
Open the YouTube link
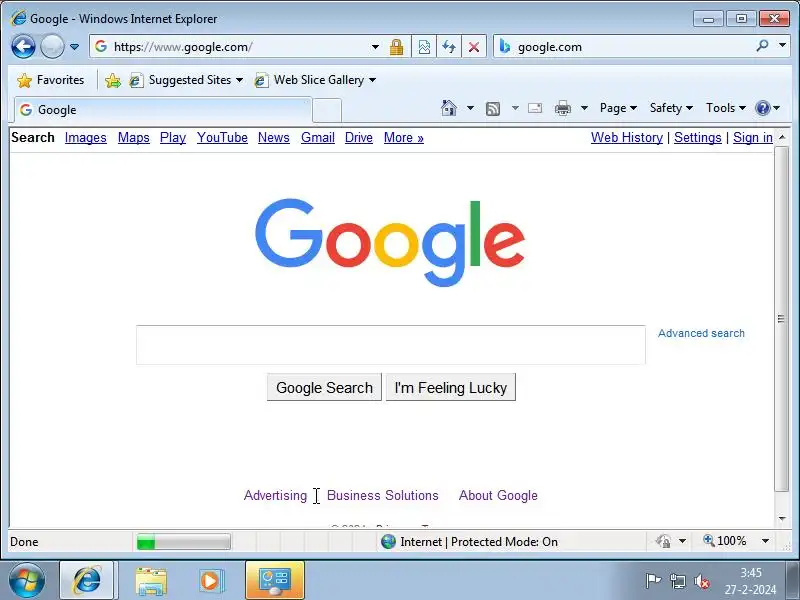pos(222,138)
